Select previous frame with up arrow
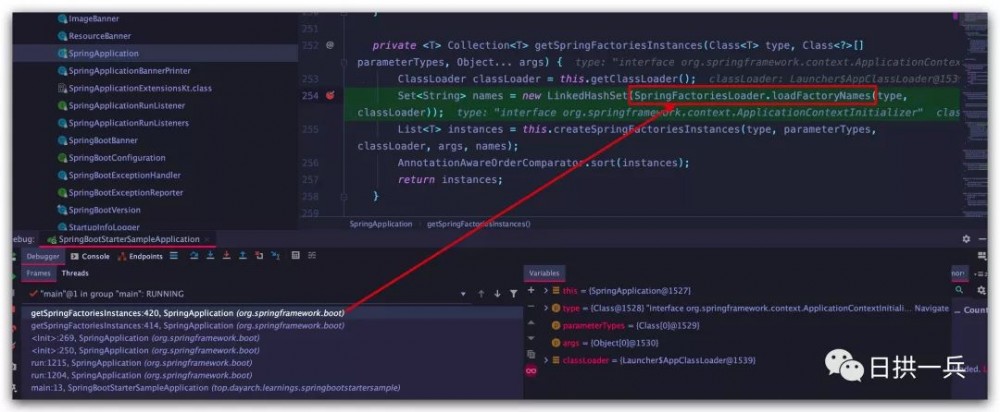This screenshot has width=1000, height=412. [481, 294]
